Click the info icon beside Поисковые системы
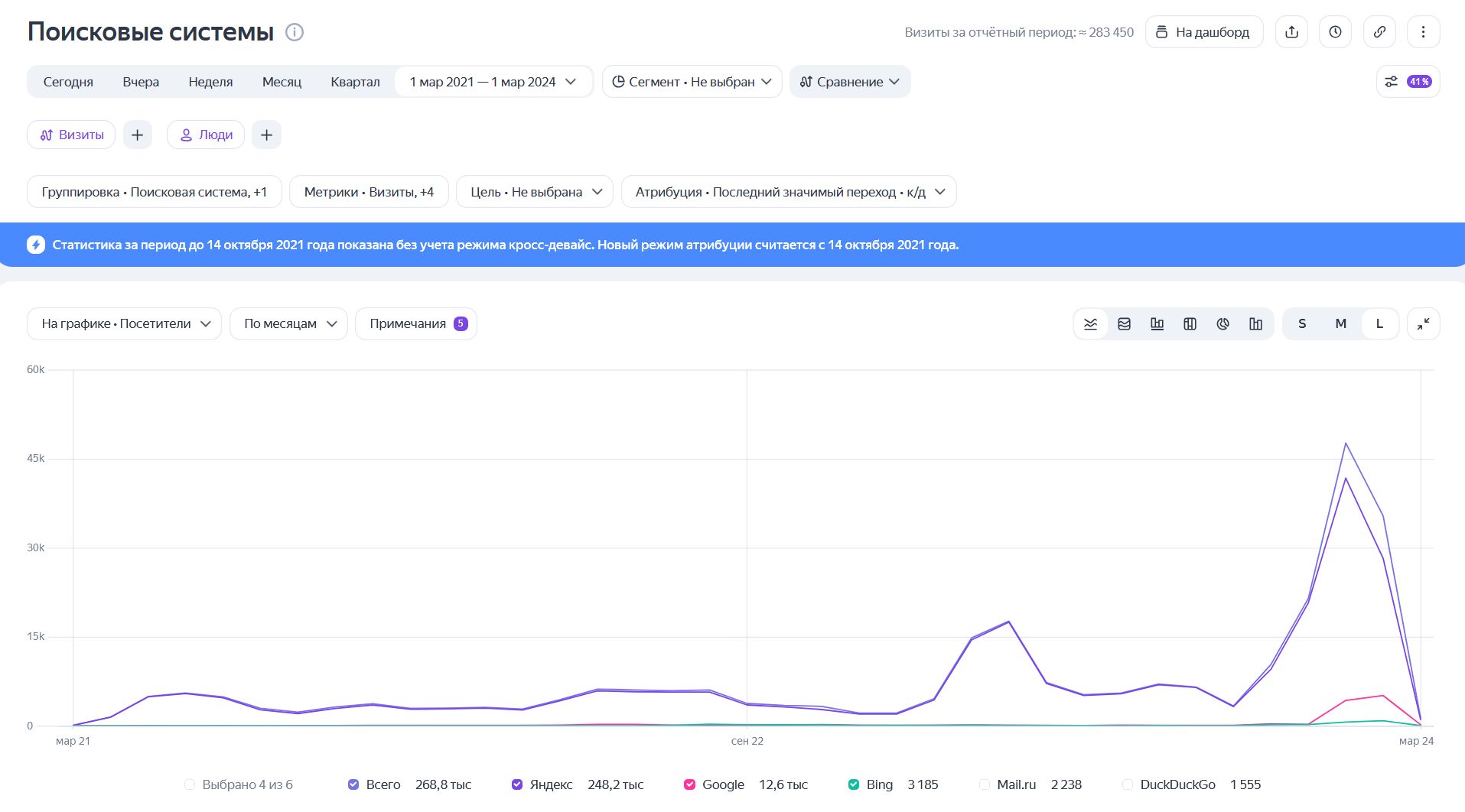 pyautogui.click(x=295, y=32)
